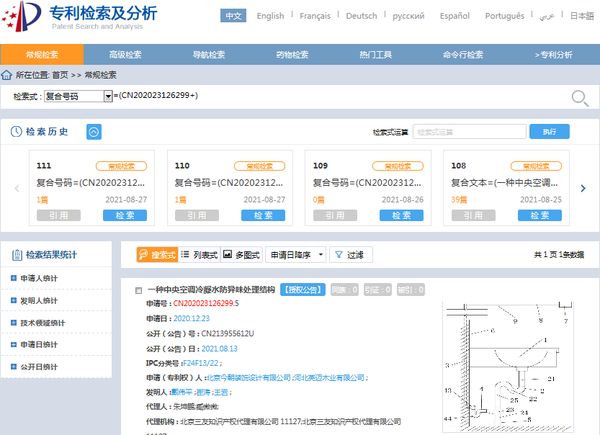Image resolution: width=600 pixels, height=435 pixels.
Task: Switch language to English
Action: 270,17
